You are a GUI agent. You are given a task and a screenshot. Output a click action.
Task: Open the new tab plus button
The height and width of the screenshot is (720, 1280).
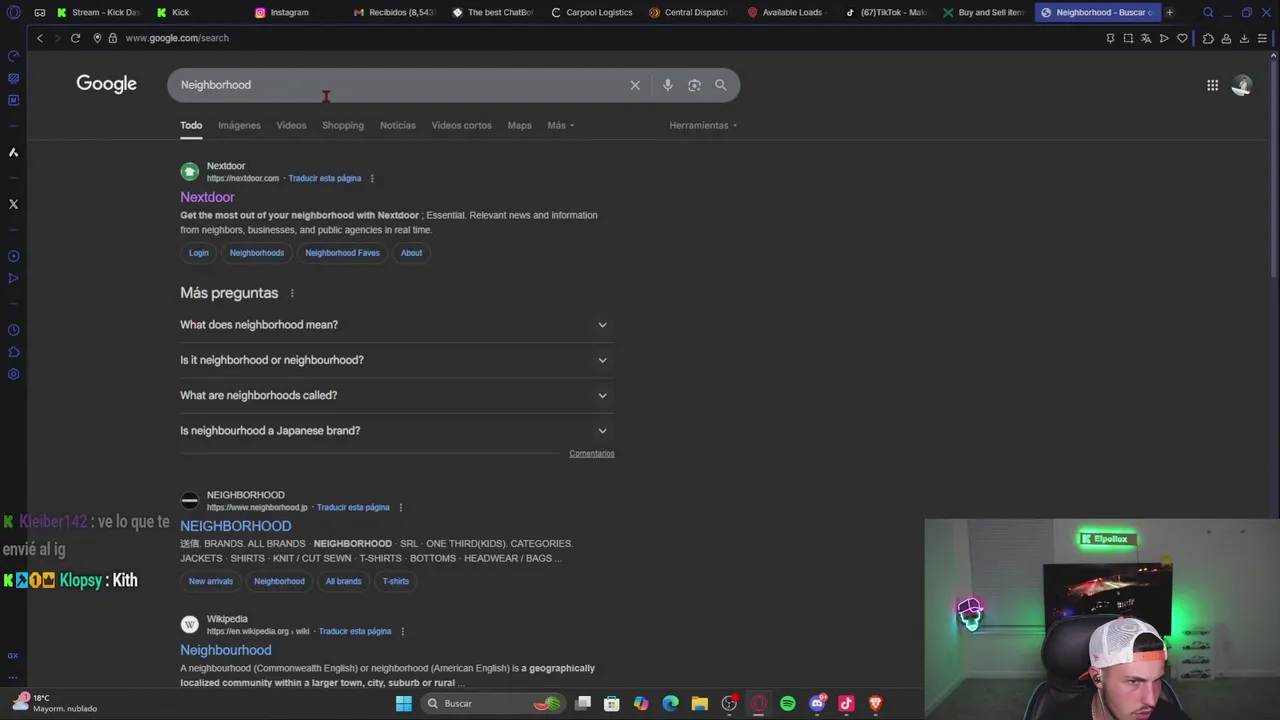(1169, 12)
